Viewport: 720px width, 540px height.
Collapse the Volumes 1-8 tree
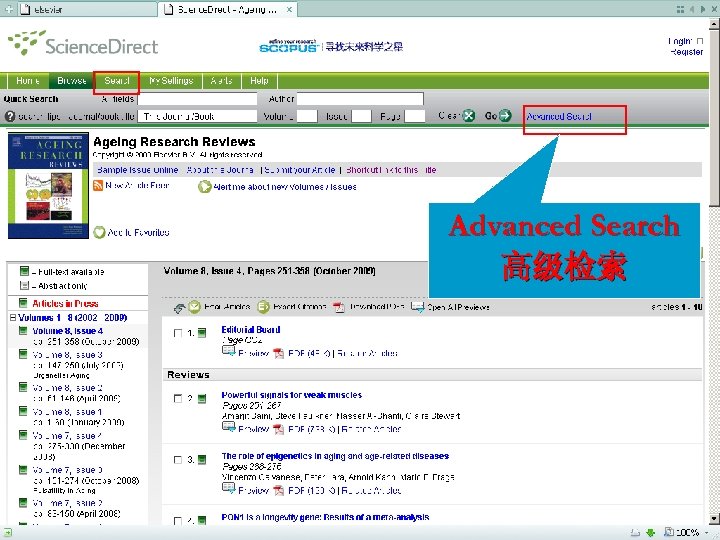coord(13,317)
